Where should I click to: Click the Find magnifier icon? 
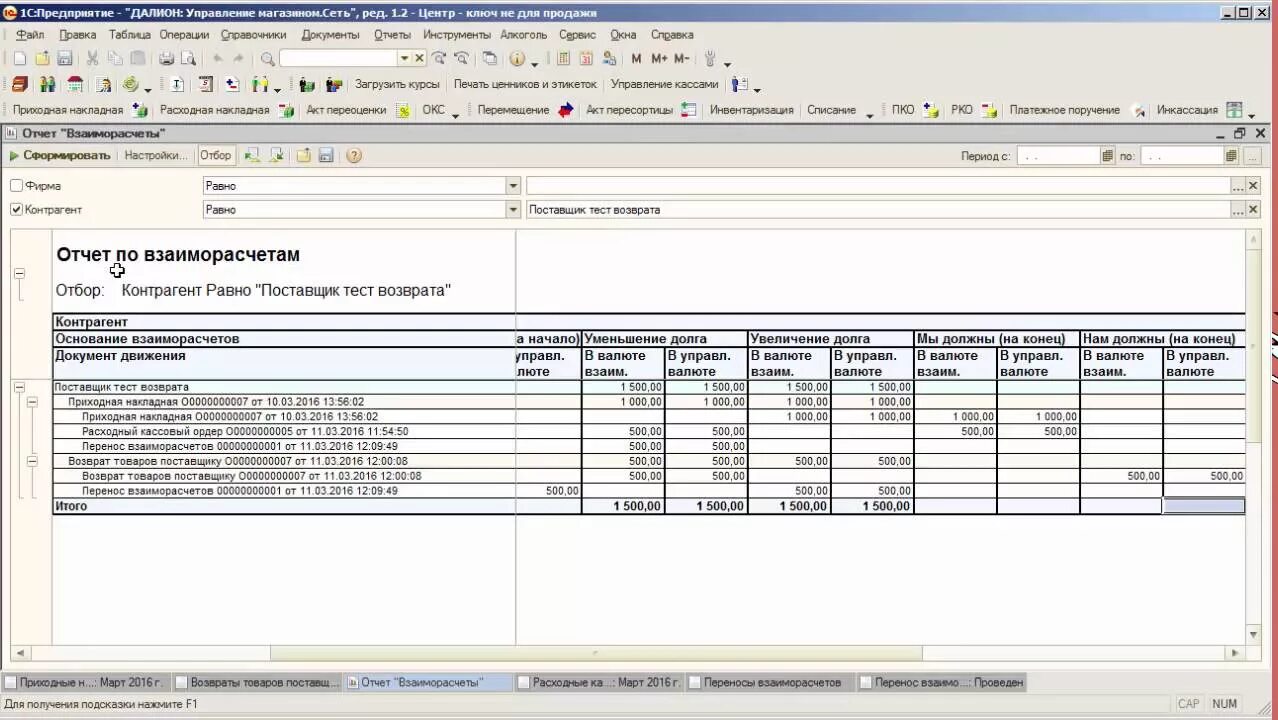click(x=267, y=59)
